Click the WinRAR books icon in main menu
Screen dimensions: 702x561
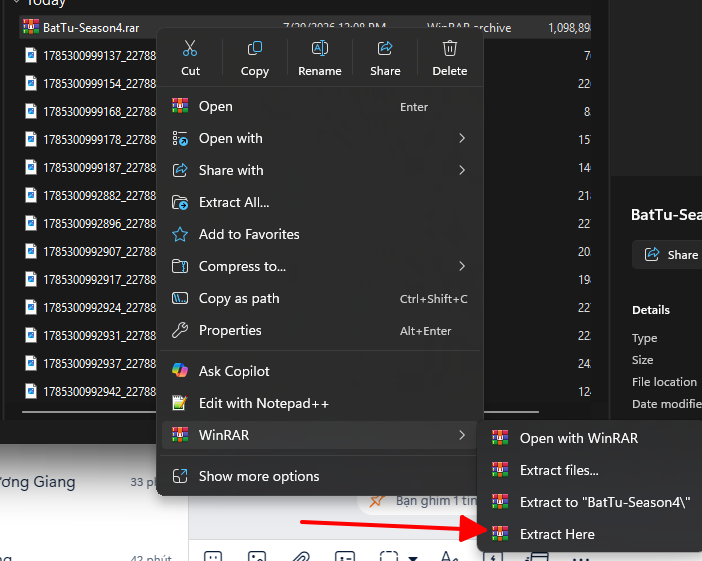coord(180,434)
